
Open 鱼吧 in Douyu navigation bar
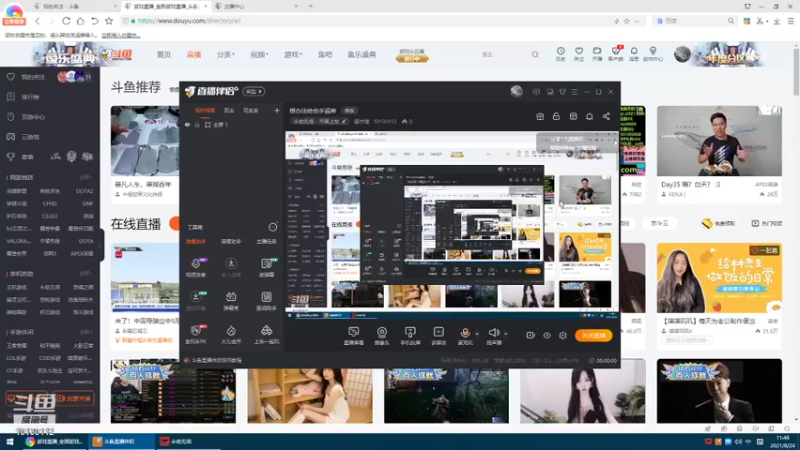click(325, 55)
